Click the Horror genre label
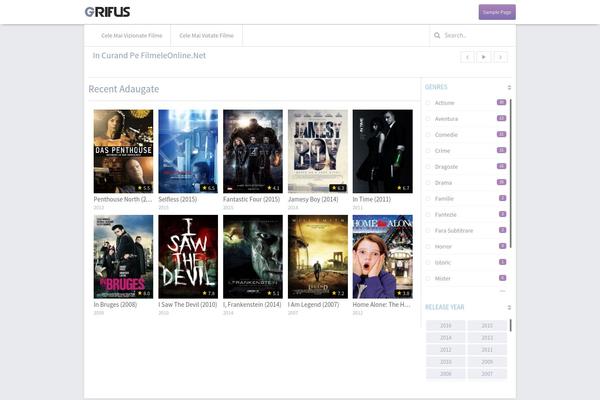 [x=443, y=247]
